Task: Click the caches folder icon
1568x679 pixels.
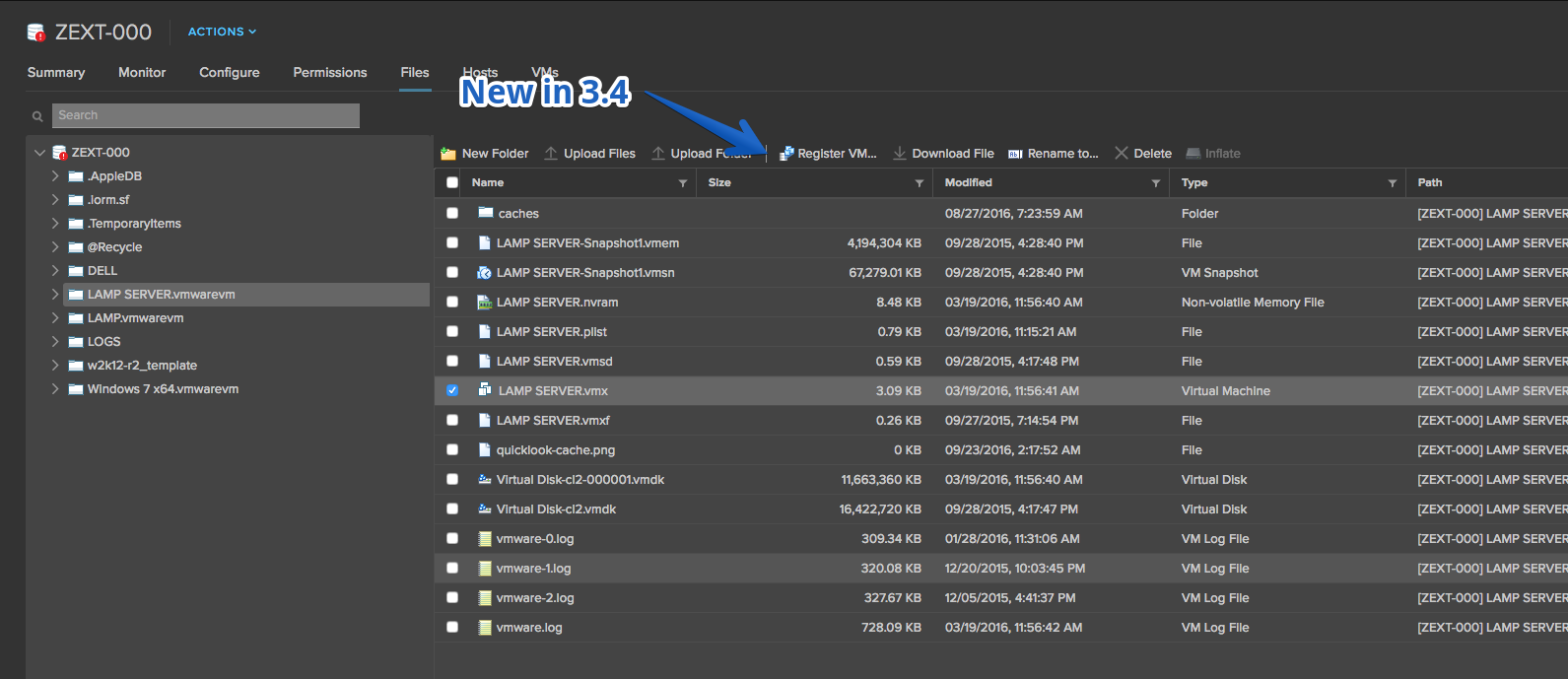Action: coord(485,213)
